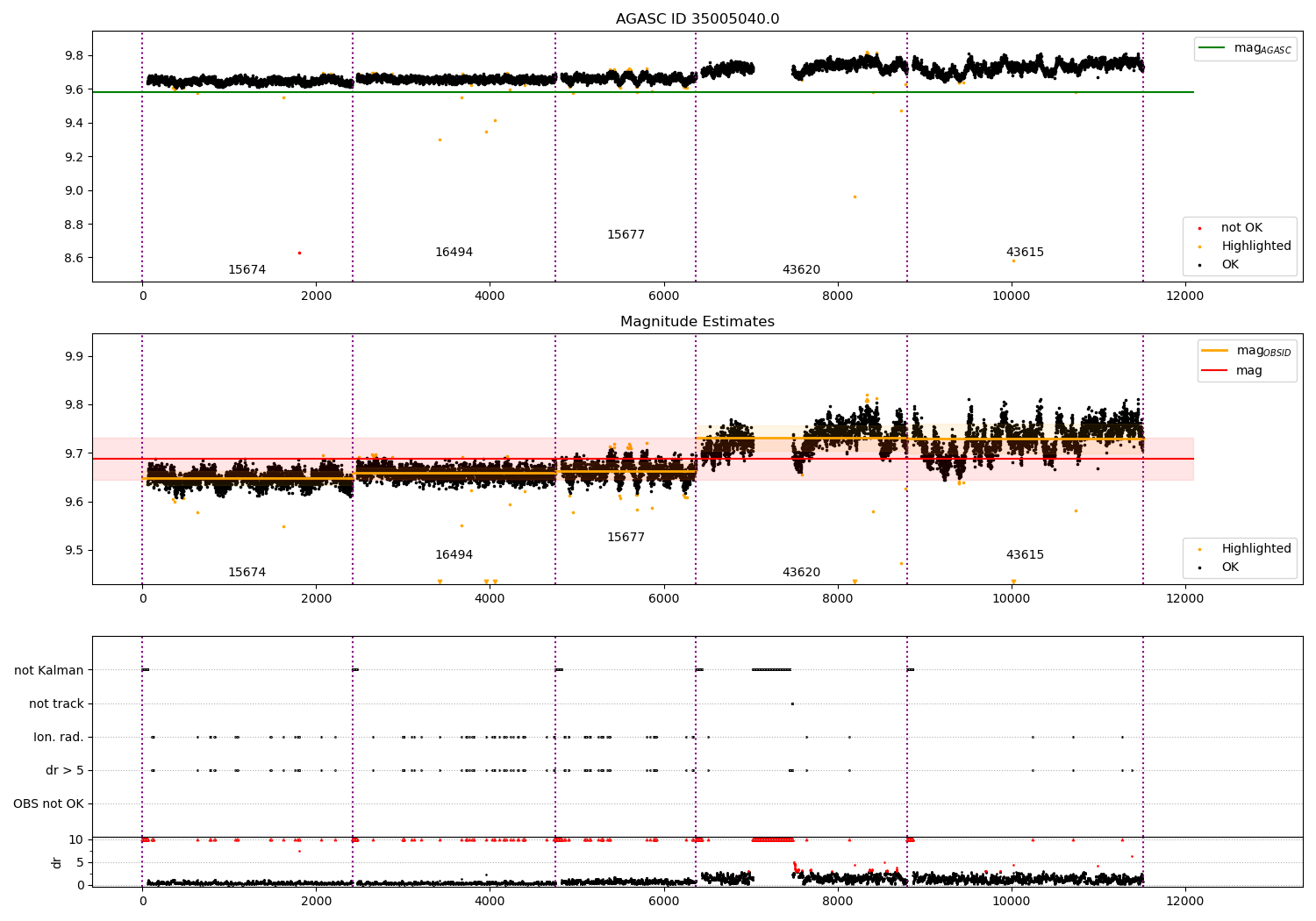
Task: Click obsid label 16494 in AGASC ID plot
Action: (454, 253)
